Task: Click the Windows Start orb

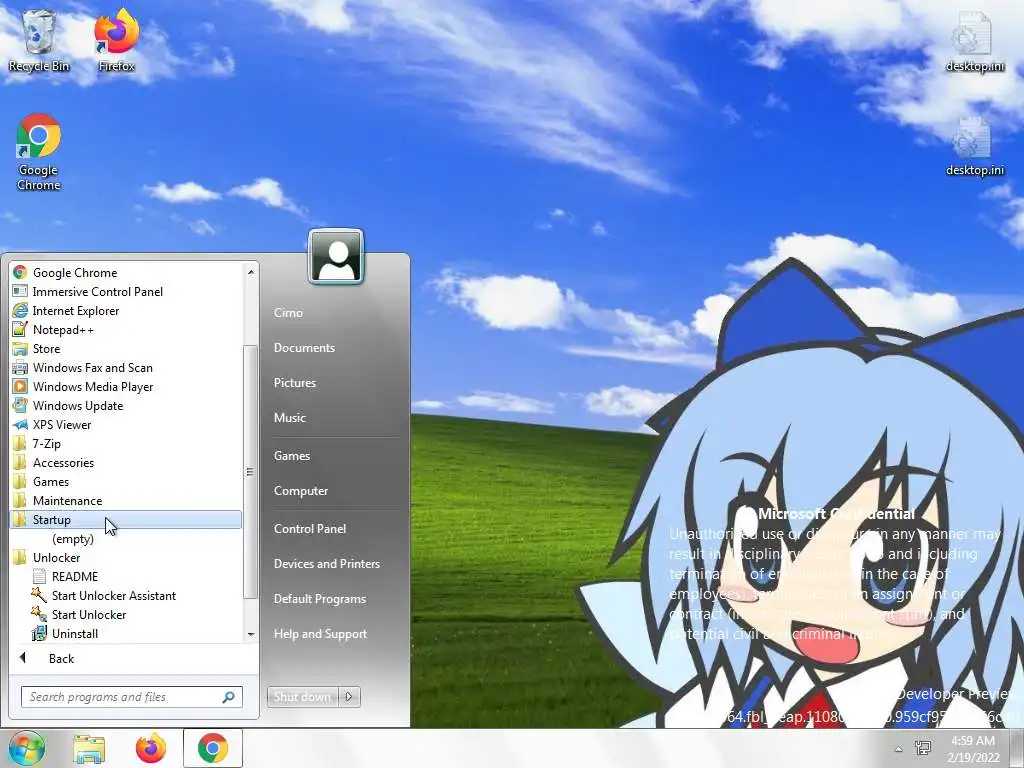Action: tap(26, 748)
